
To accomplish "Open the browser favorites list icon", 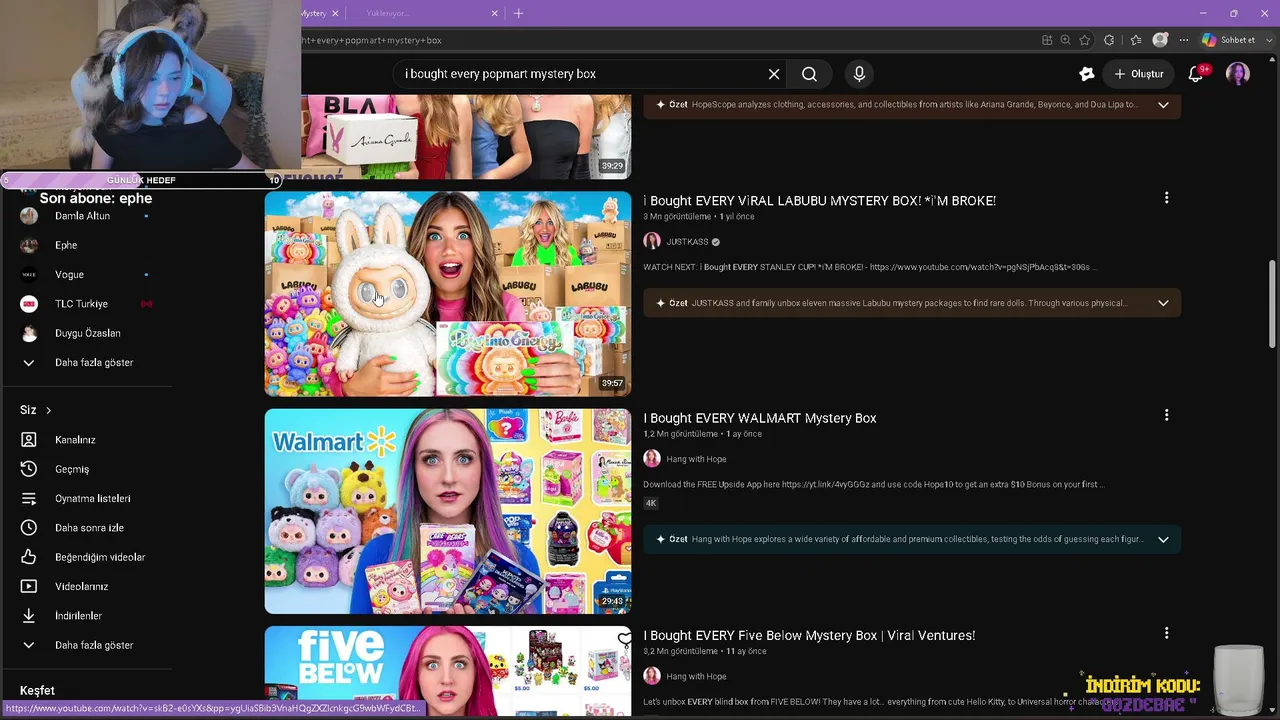I will [x=1136, y=40].
